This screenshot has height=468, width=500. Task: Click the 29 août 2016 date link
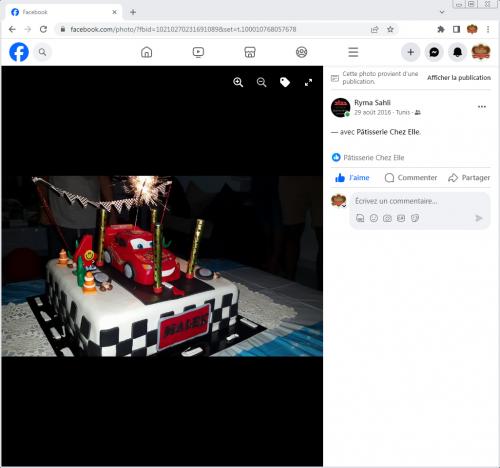pos(372,113)
